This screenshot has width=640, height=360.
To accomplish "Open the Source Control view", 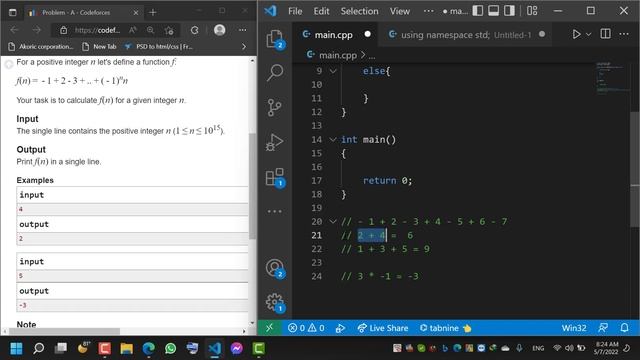I will pos(275,108).
